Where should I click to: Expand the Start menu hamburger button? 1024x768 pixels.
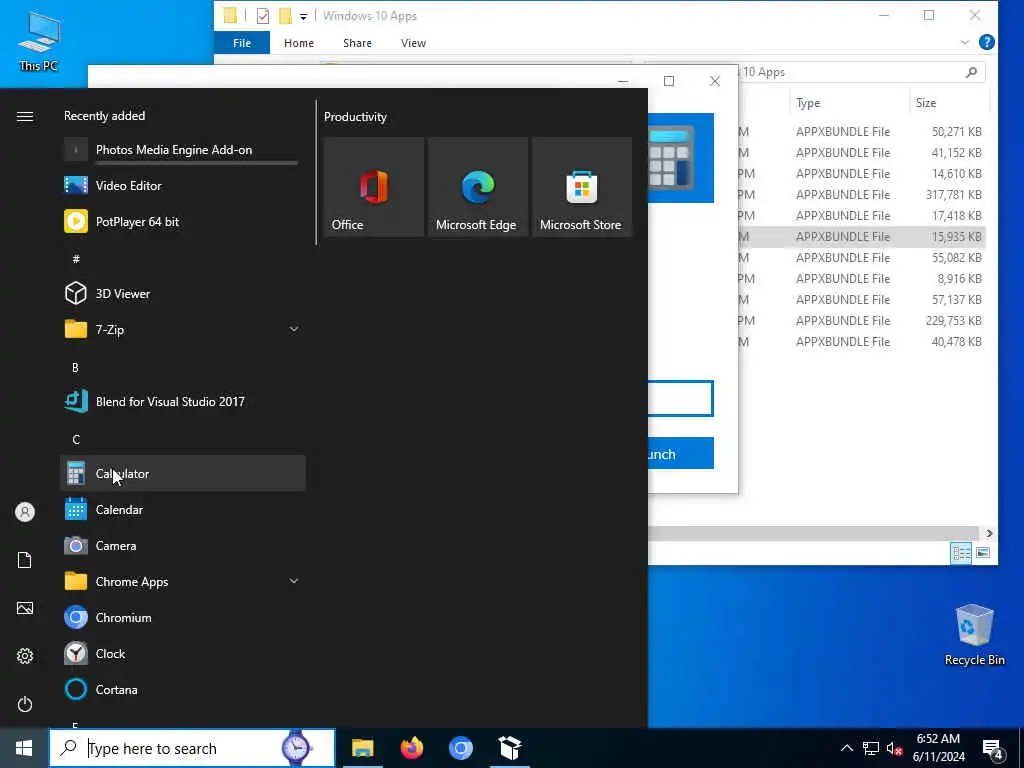(x=25, y=116)
